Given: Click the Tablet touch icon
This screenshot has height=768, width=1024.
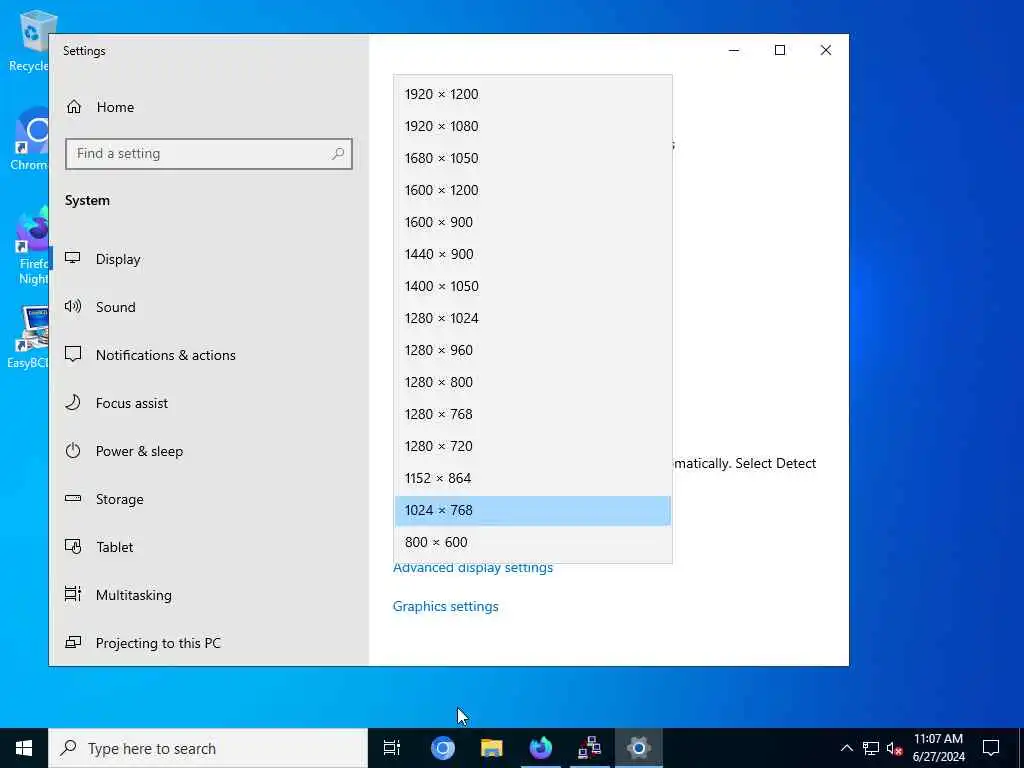Looking at the screenshot, I should tap(72, 546).
